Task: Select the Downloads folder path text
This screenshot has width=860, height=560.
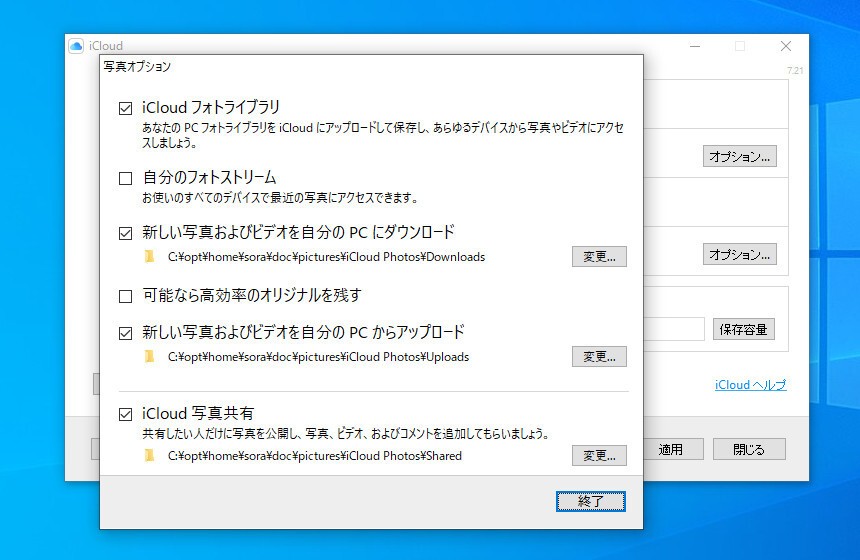Action: coord(326,257)
